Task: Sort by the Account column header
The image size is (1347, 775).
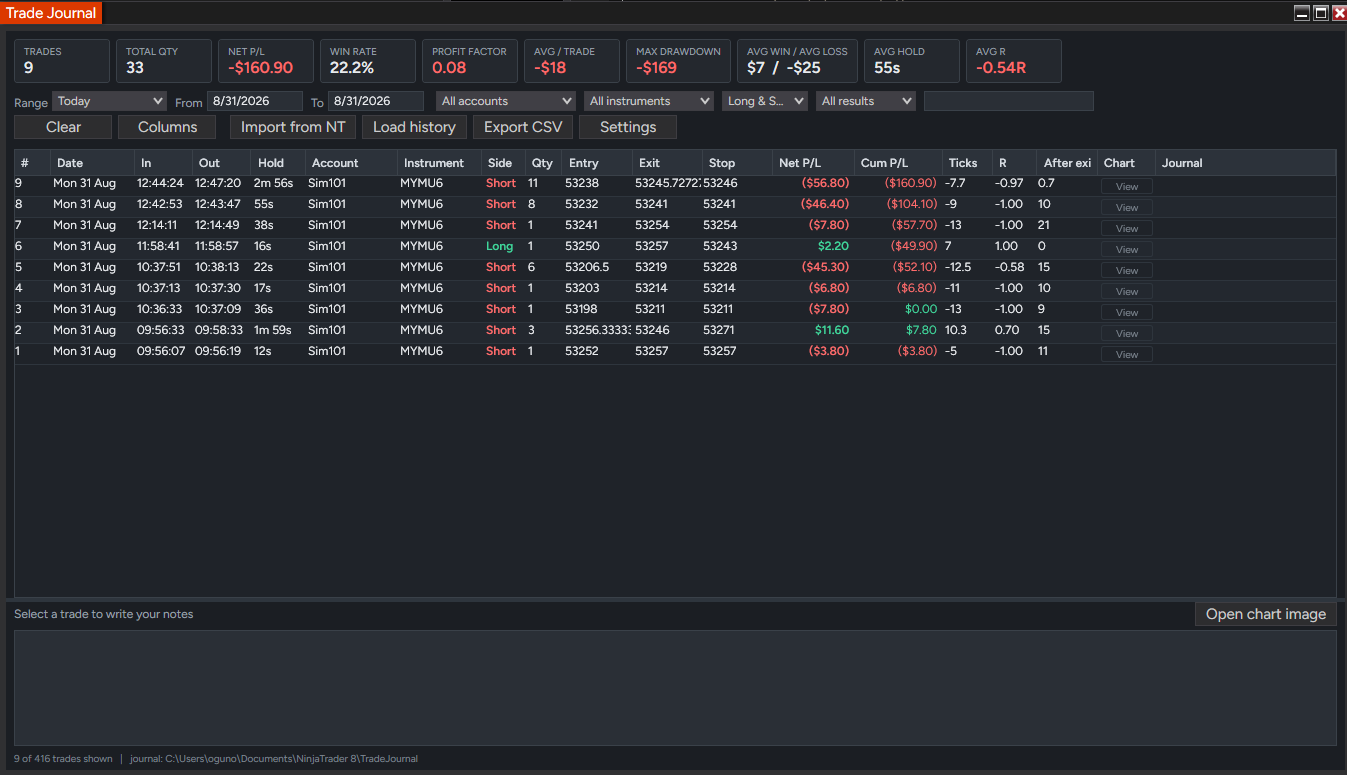Action: [x=352, y=163]
